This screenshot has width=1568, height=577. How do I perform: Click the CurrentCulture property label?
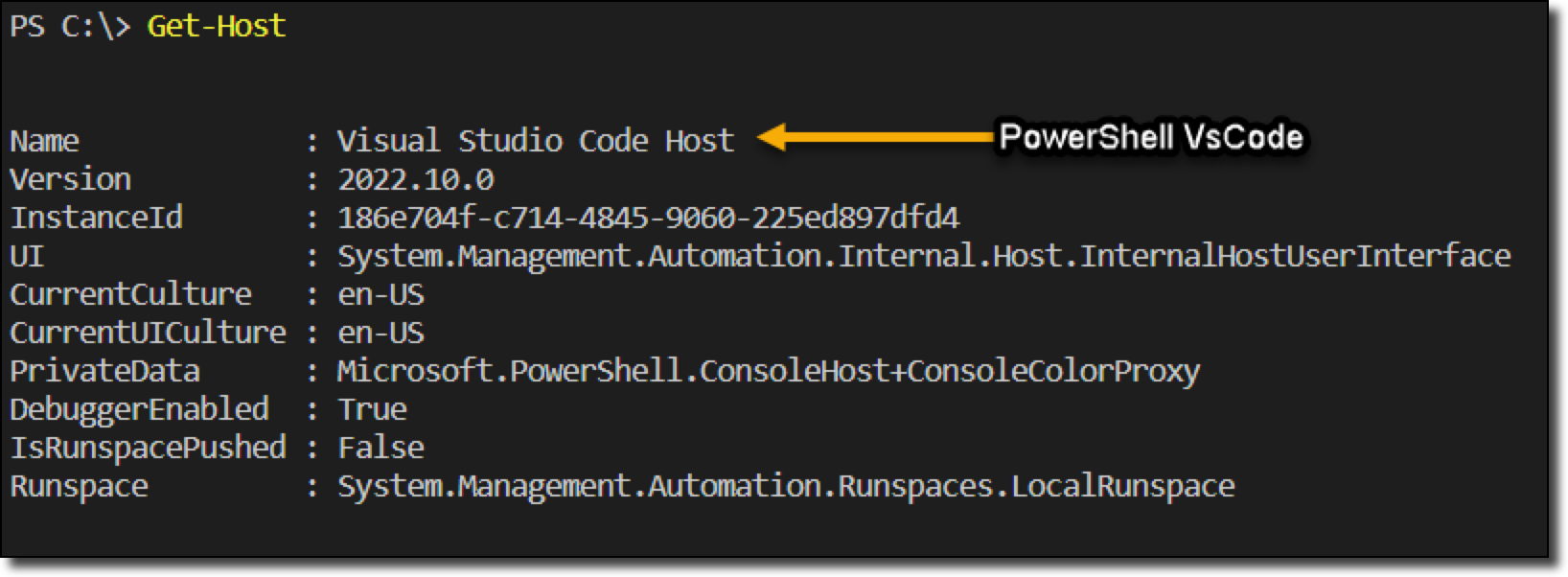coord(130,294)
